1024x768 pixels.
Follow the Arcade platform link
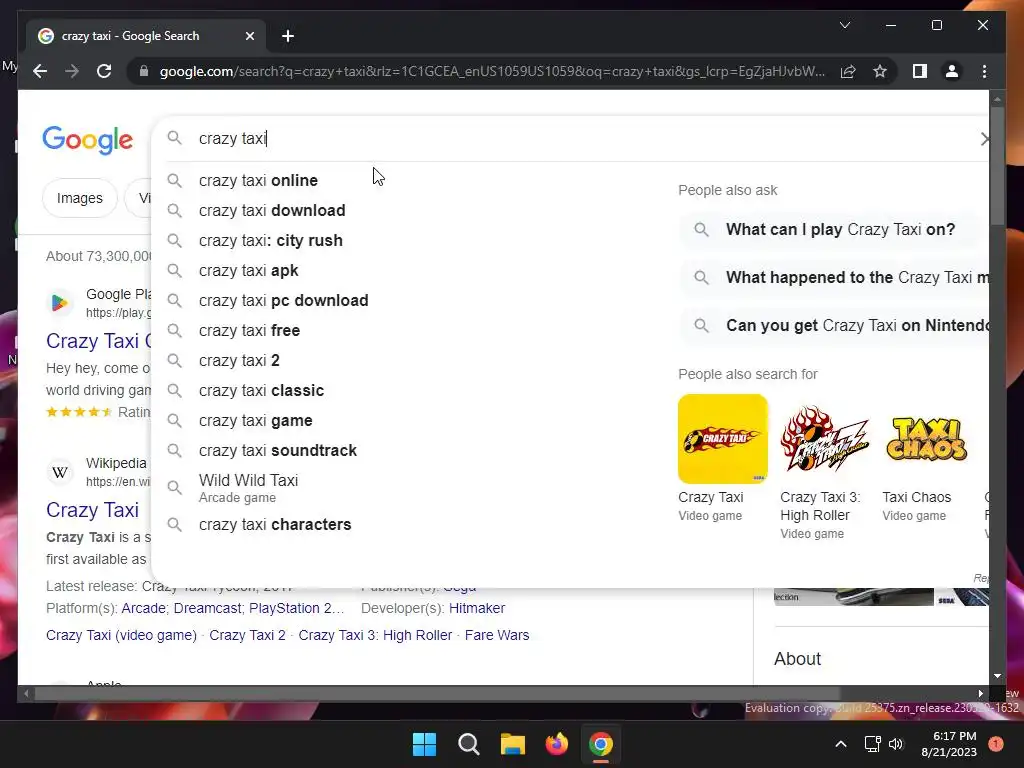pos(143,608)
